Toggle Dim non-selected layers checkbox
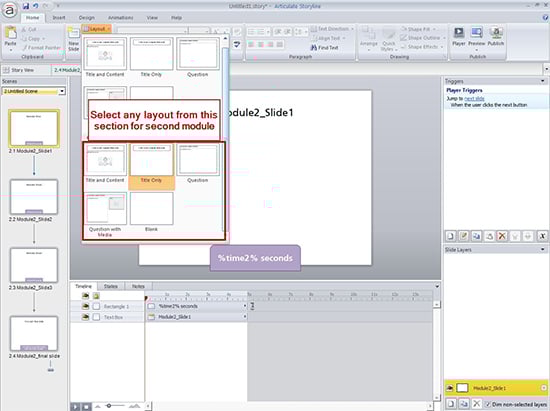550x411 pixels. coord(488,404)
